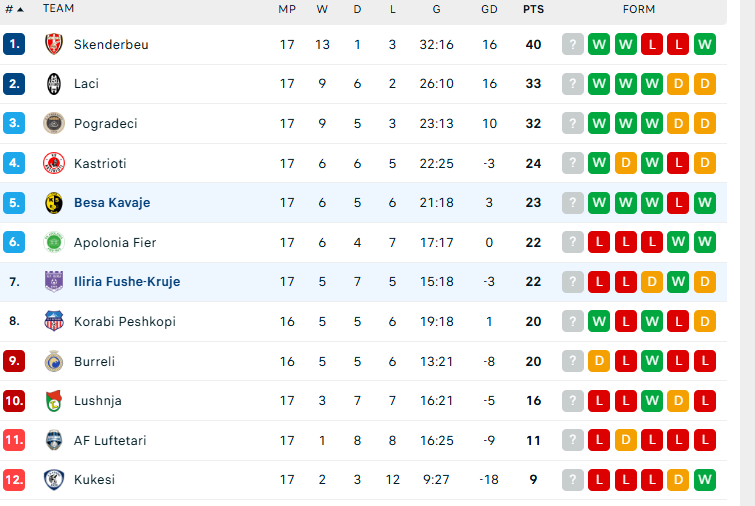Sort standings by PTS column header
The image size is (755, 506).
[533, 9]
